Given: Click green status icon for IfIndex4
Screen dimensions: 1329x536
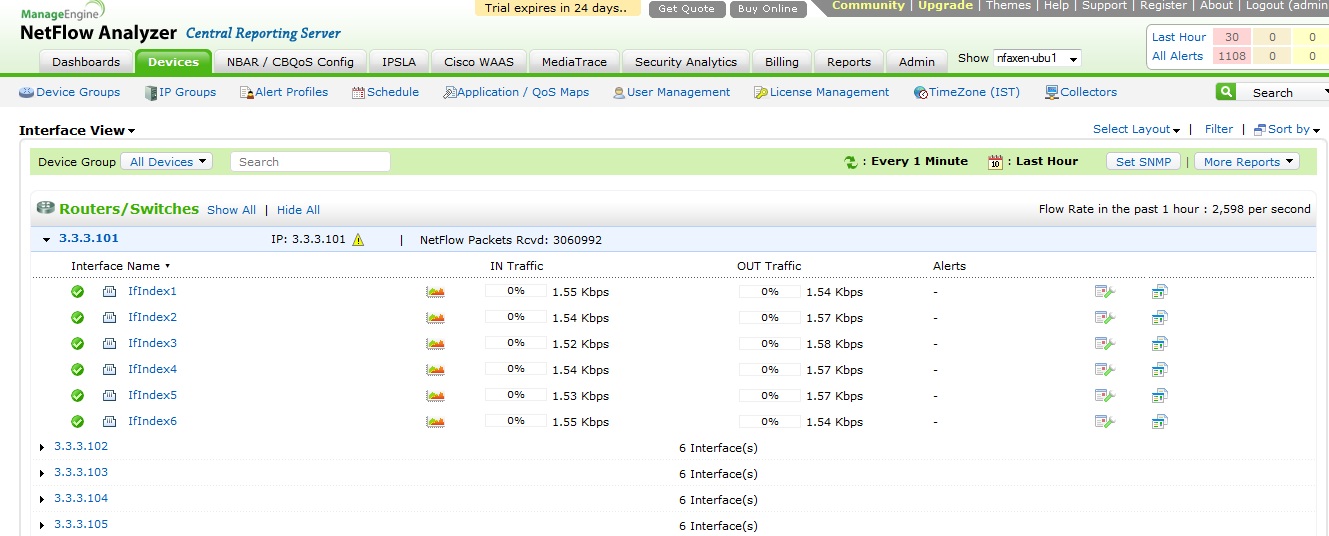Looking at the screenshot, I should tap(77, 370).
